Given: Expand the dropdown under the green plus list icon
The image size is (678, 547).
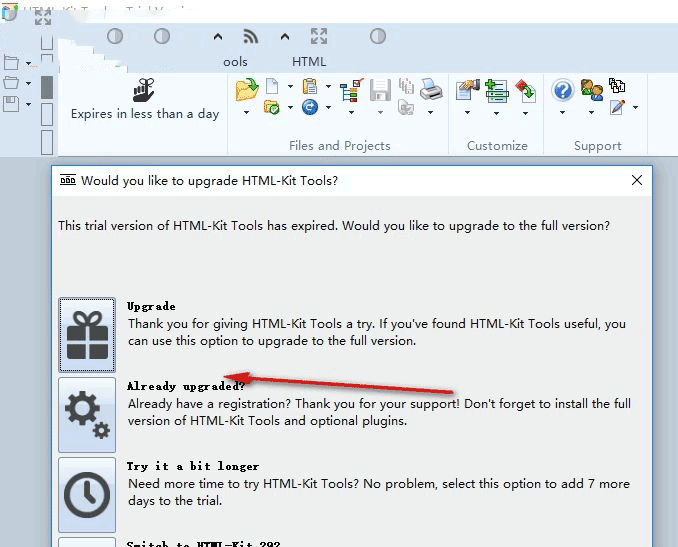Looking at the screenshot, I should (496, 113).
